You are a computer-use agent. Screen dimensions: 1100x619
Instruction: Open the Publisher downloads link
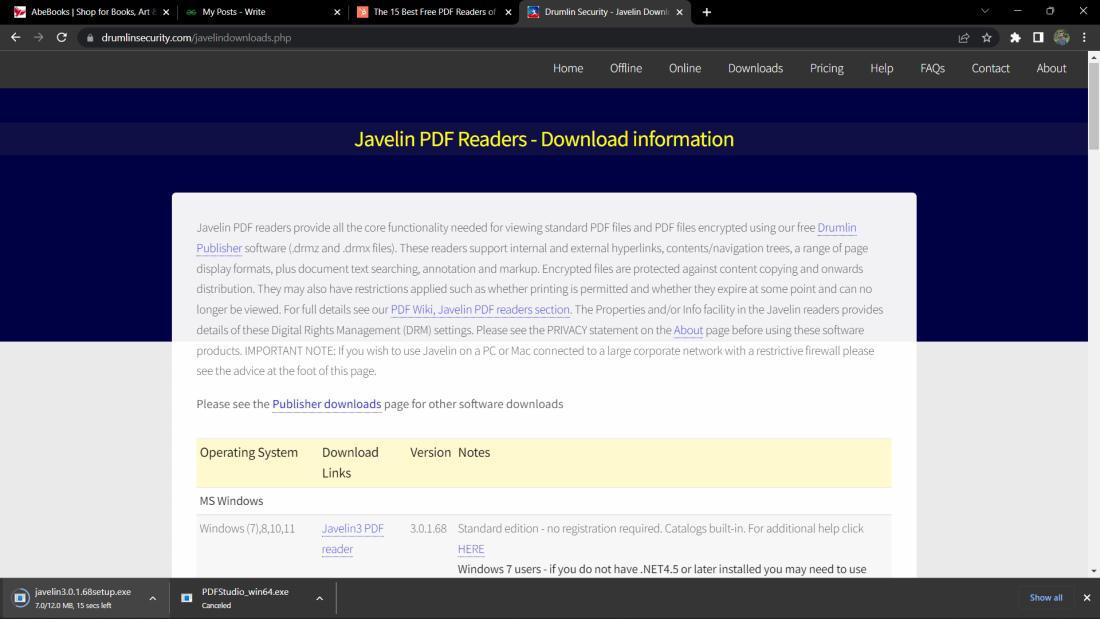point(326,404)
